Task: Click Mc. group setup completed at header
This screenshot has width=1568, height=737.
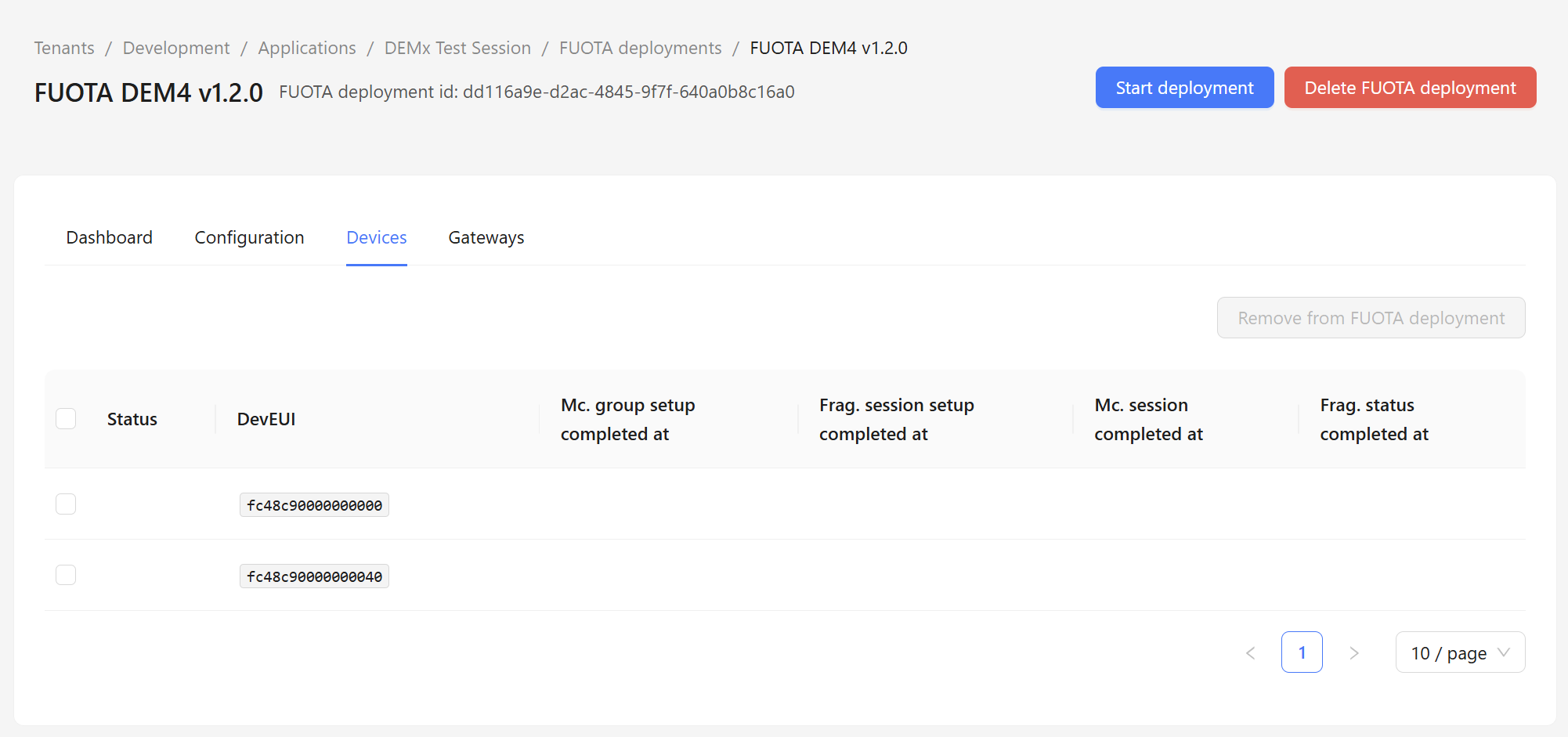Action: [628, 419]
